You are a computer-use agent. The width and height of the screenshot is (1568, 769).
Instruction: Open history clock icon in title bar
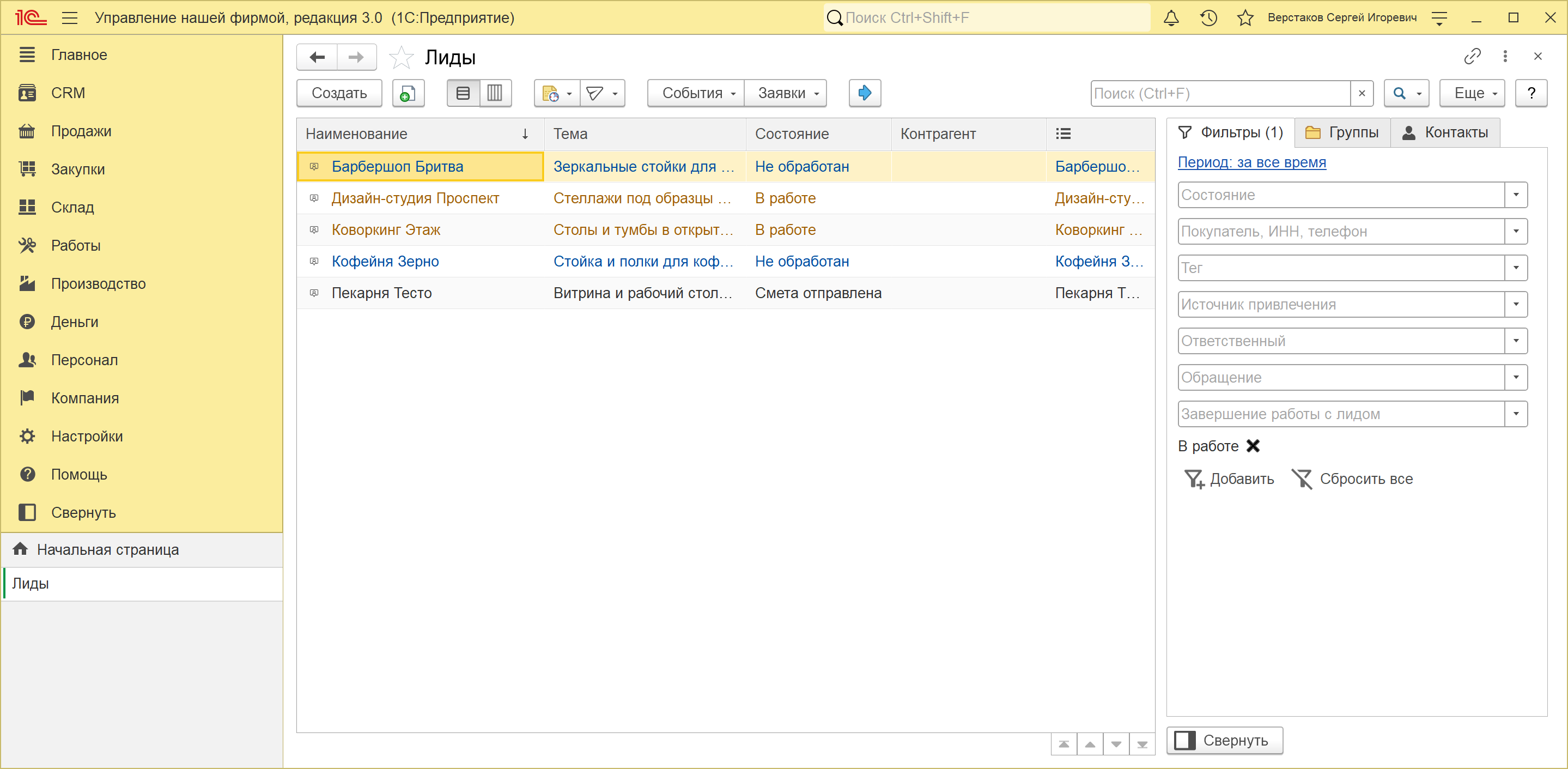[1208, 17]
